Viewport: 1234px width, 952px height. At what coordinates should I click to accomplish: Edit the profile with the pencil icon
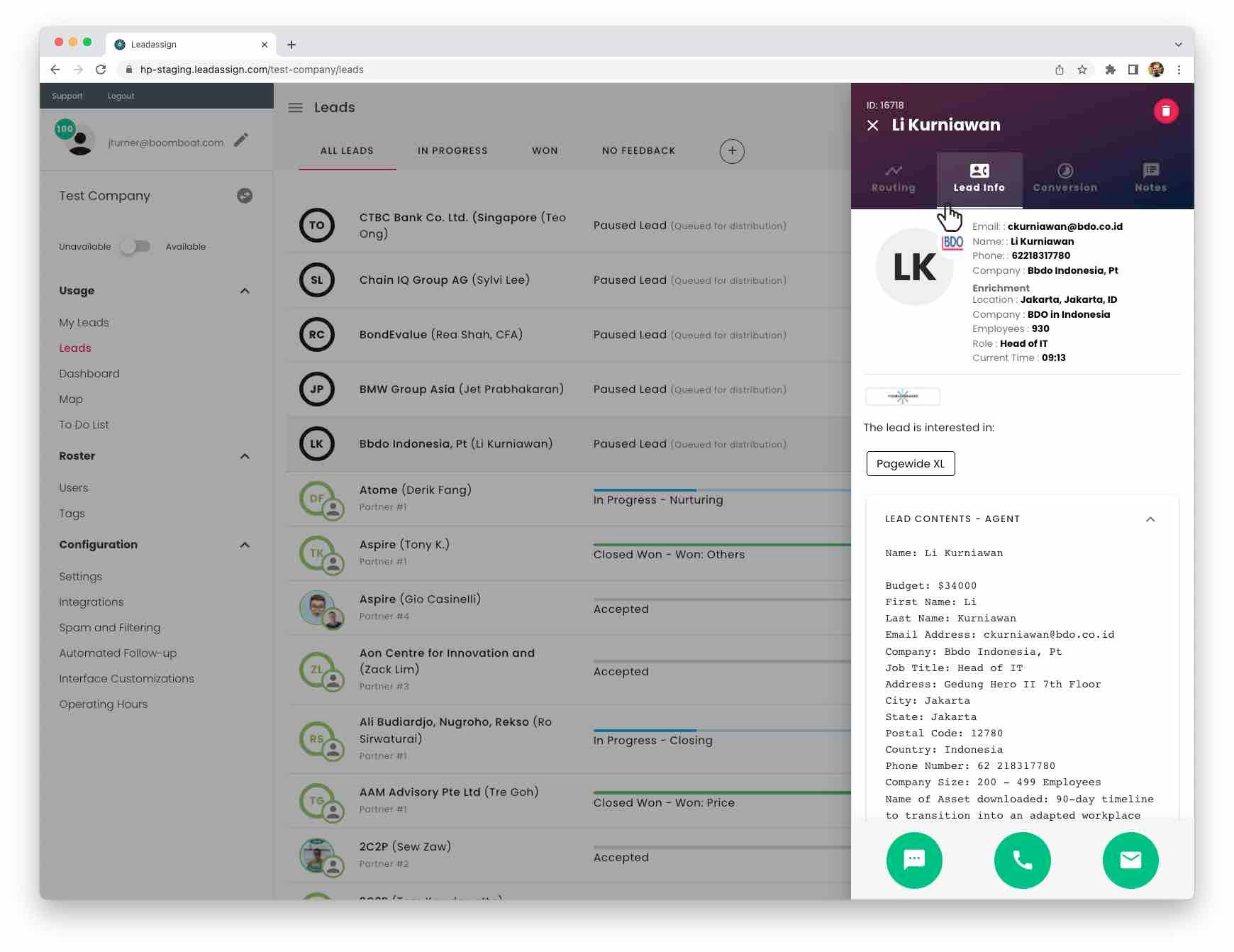[241, 140]
